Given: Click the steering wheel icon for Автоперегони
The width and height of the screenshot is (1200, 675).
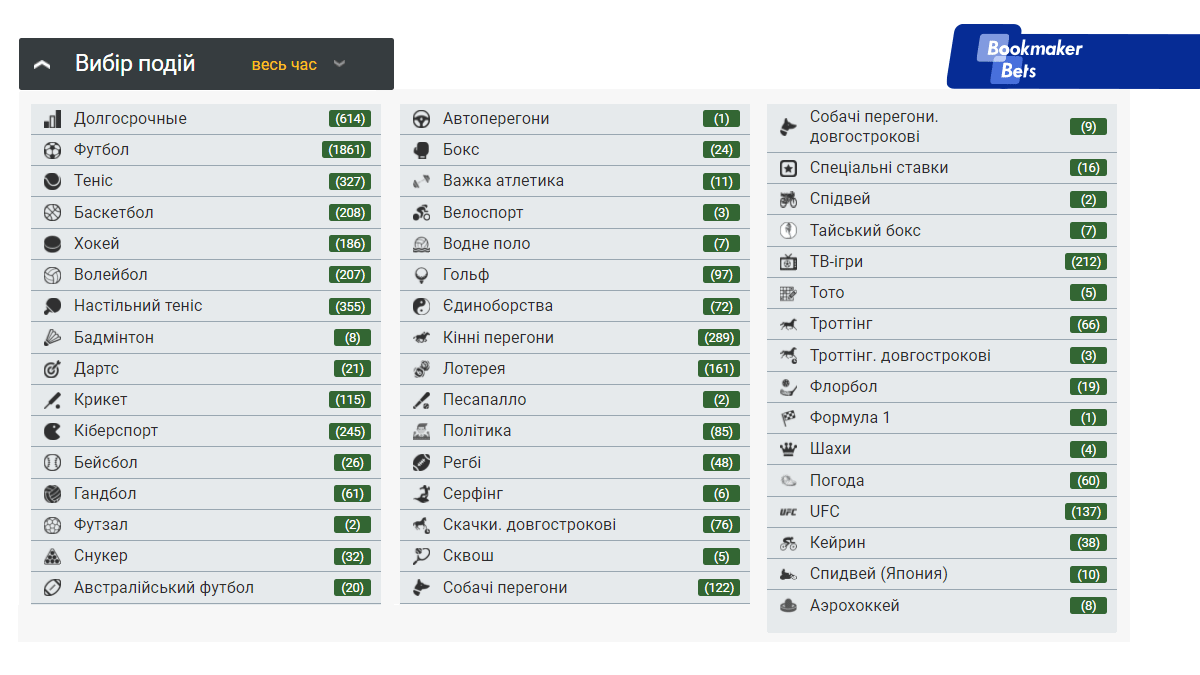Looking at the screenshot, I should click(x=422, y=119).
